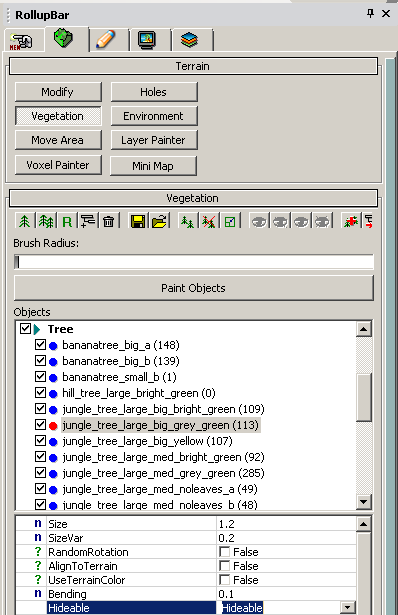Click the properties grid scroll up arrow
Image resolution: width=398 pixels, height=615 pixels.
click(x=363, y=524)
